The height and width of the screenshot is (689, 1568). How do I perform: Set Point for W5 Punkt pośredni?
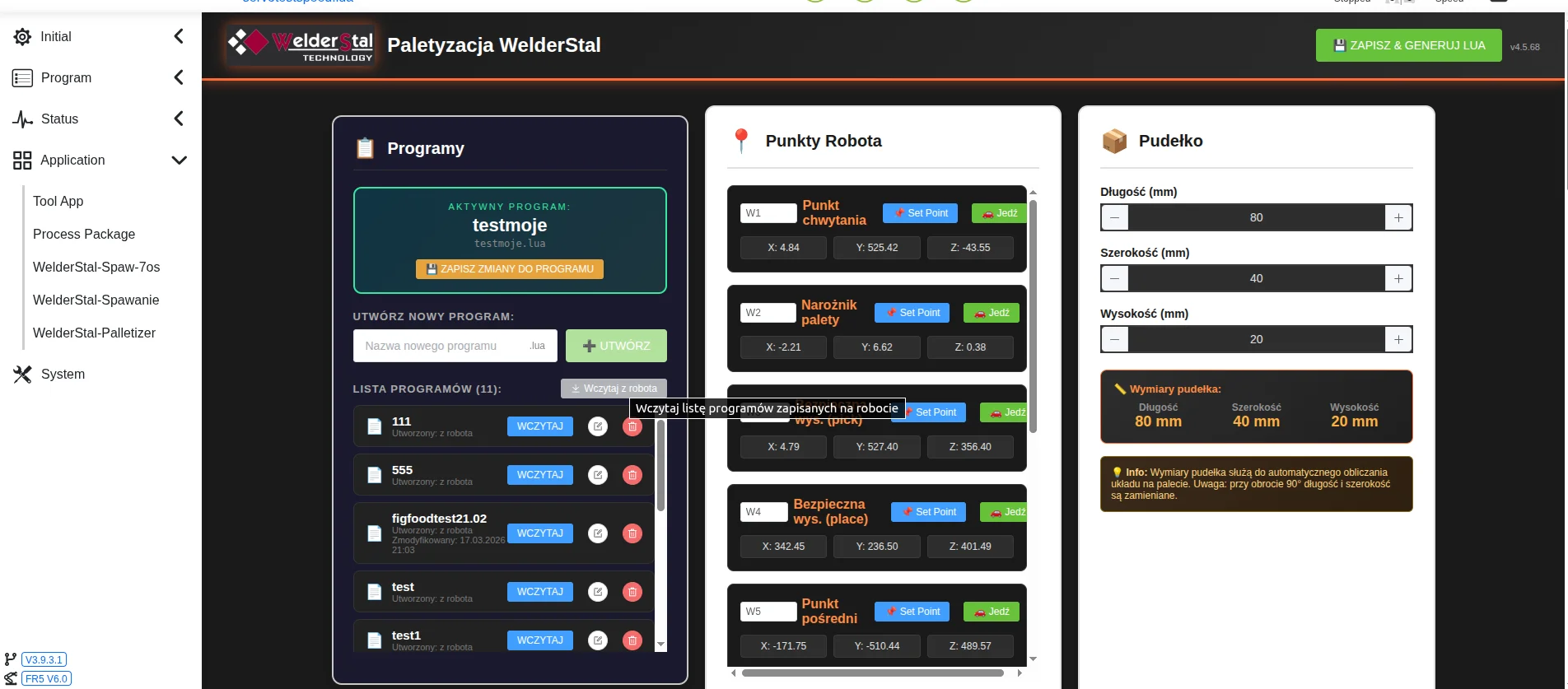[x=912, y=612]
